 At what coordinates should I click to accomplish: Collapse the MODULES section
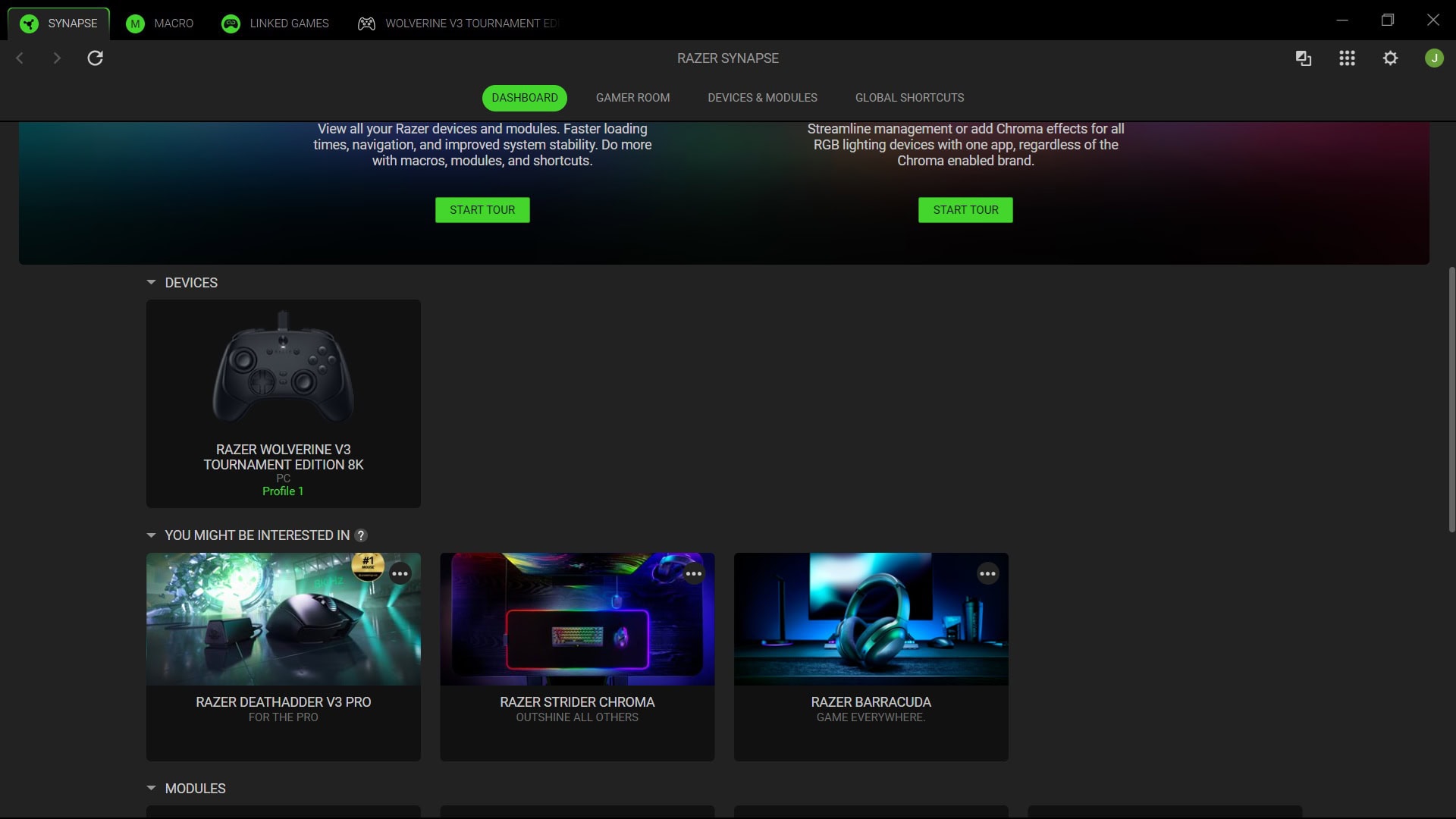[150, 789]
